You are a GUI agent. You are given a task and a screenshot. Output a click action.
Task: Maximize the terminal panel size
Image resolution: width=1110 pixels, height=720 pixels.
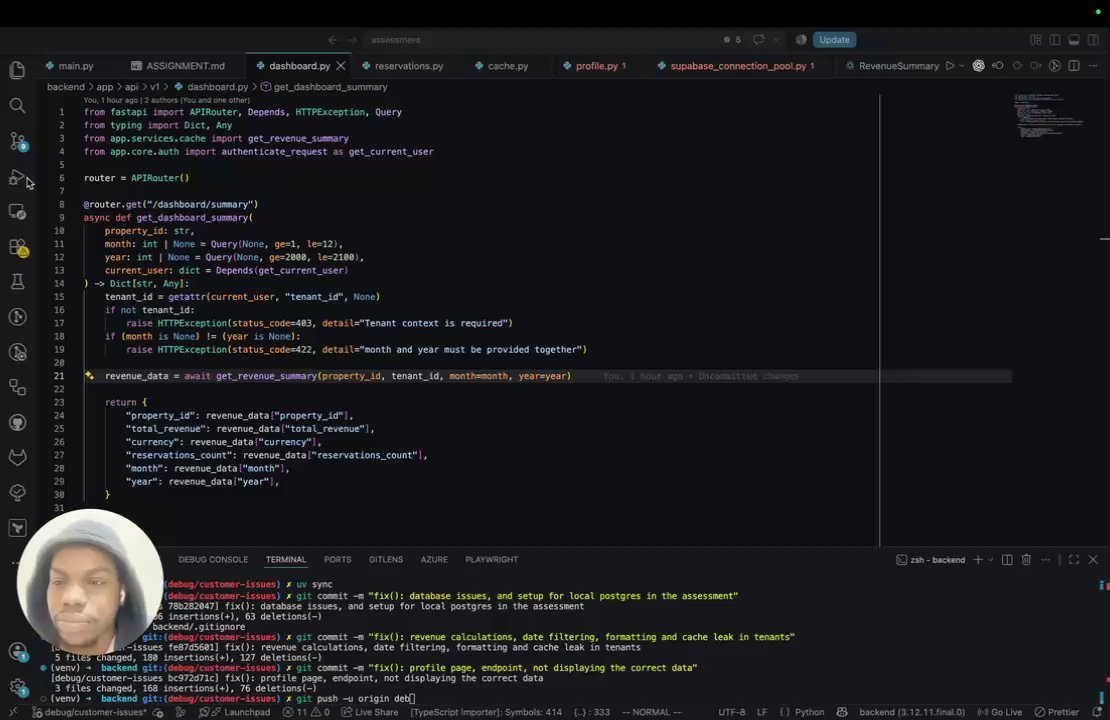coord(1074,559)
